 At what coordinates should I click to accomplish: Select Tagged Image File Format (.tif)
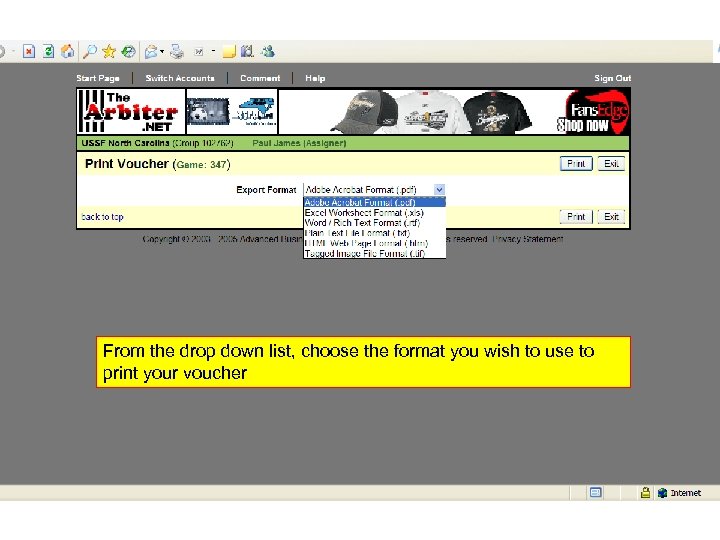pos(374,253)
